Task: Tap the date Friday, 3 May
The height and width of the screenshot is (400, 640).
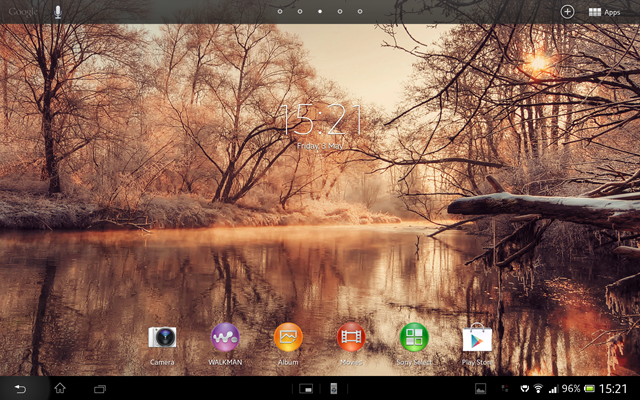Action: (x=320, y=146)
